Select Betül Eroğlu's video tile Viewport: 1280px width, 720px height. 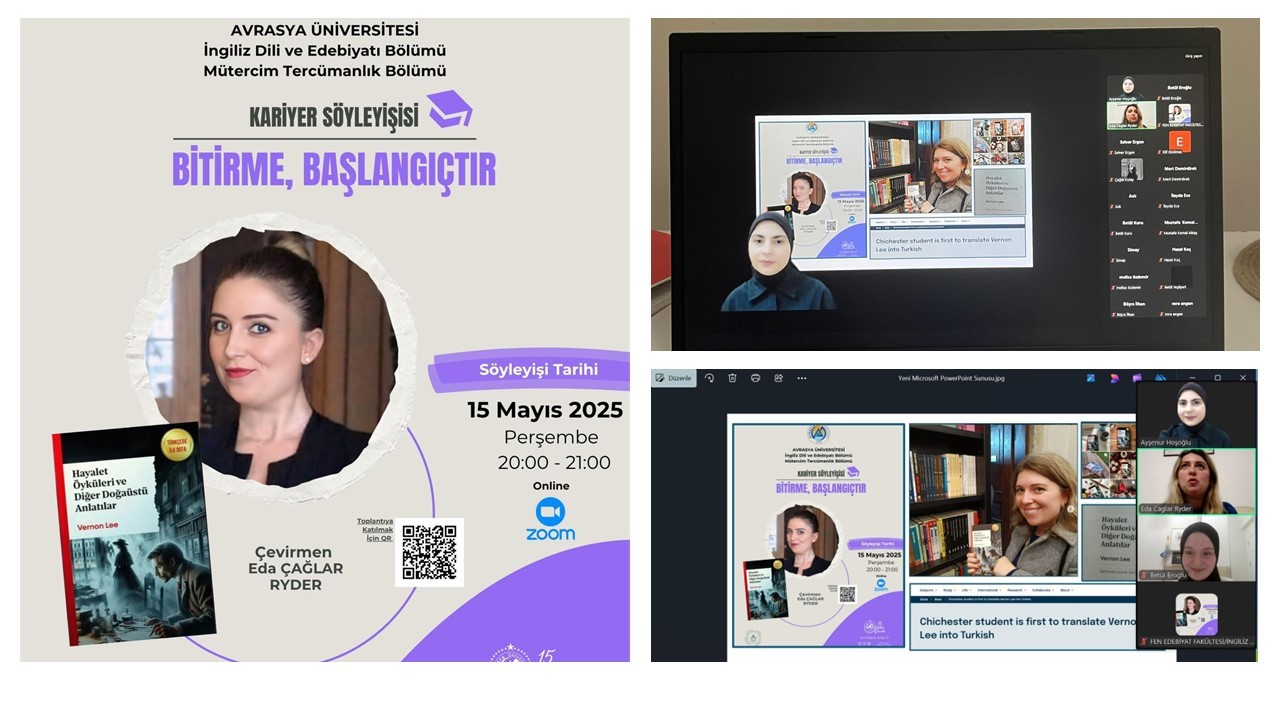click(x=1196, y=549)
